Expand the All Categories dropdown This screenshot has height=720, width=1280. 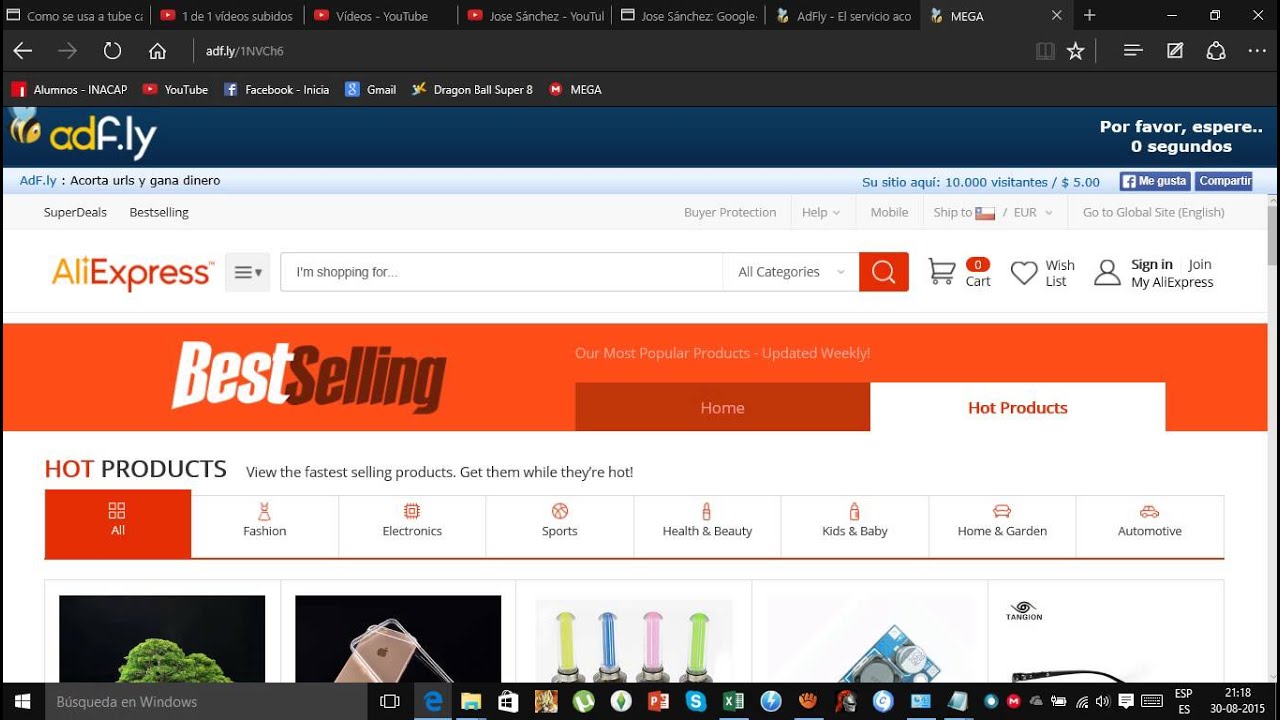click(791, 272)
